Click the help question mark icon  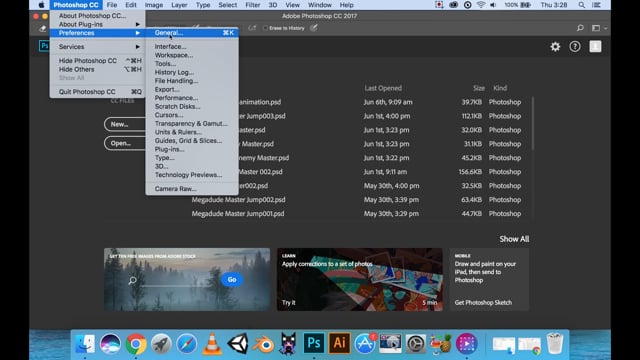click(575, 47)
